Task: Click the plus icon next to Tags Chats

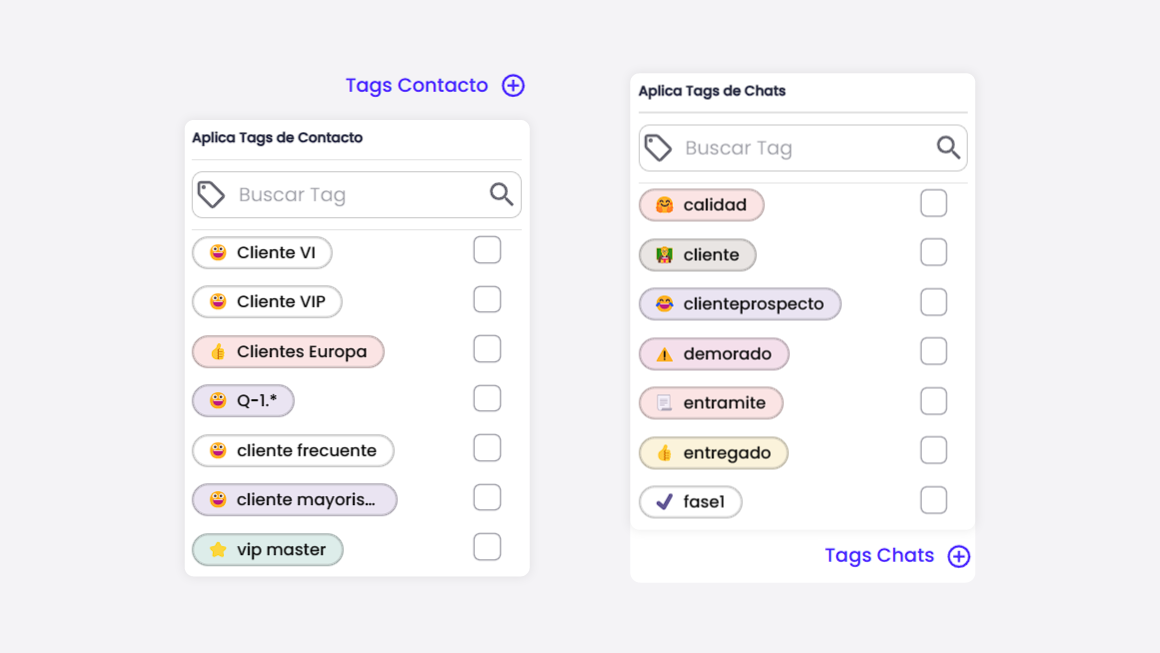Action: tap(959, 556)
